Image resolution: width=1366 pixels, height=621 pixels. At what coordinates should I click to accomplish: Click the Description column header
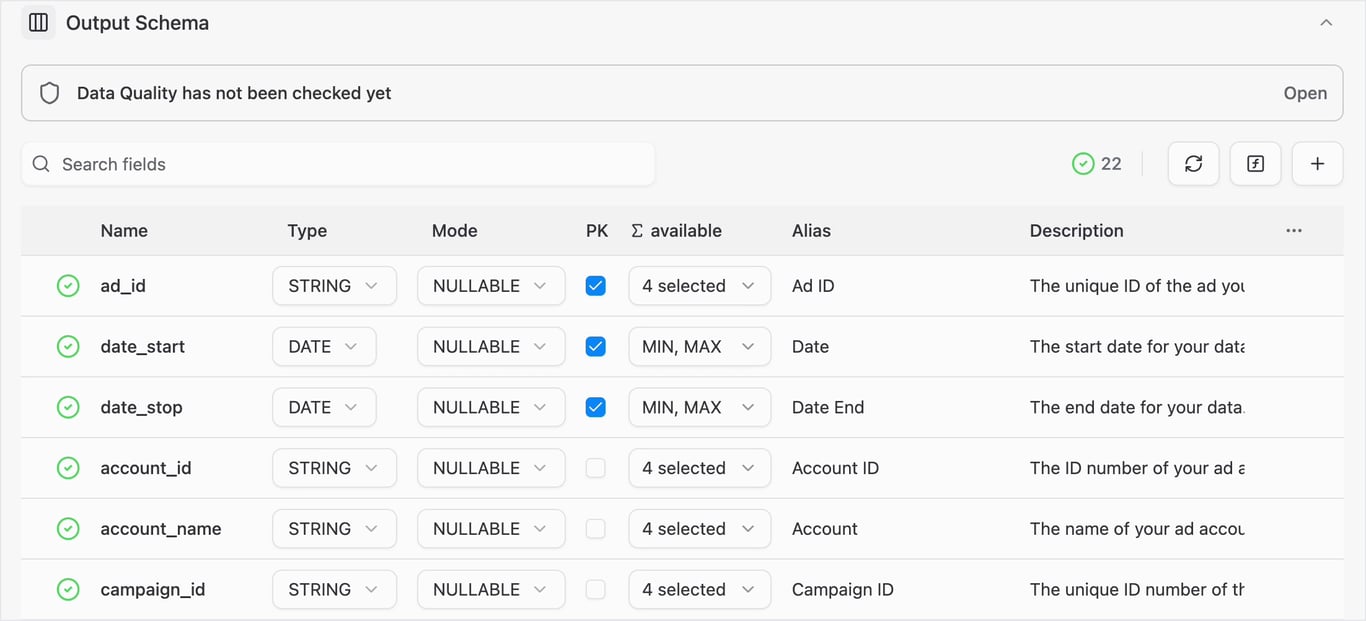coord(1077,231)
